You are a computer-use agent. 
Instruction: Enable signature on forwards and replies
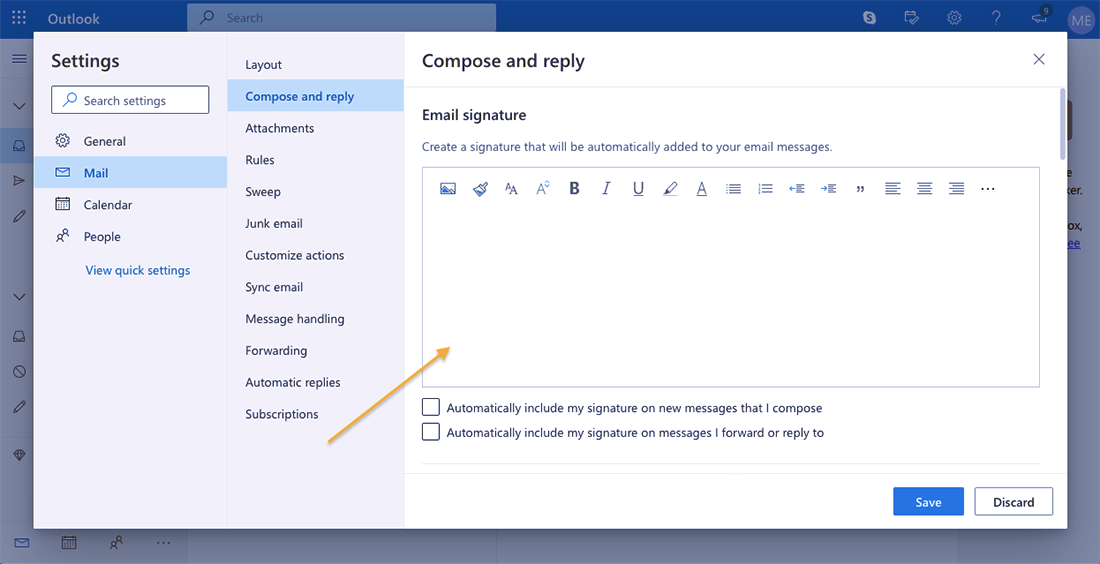[x=431, y=432]
